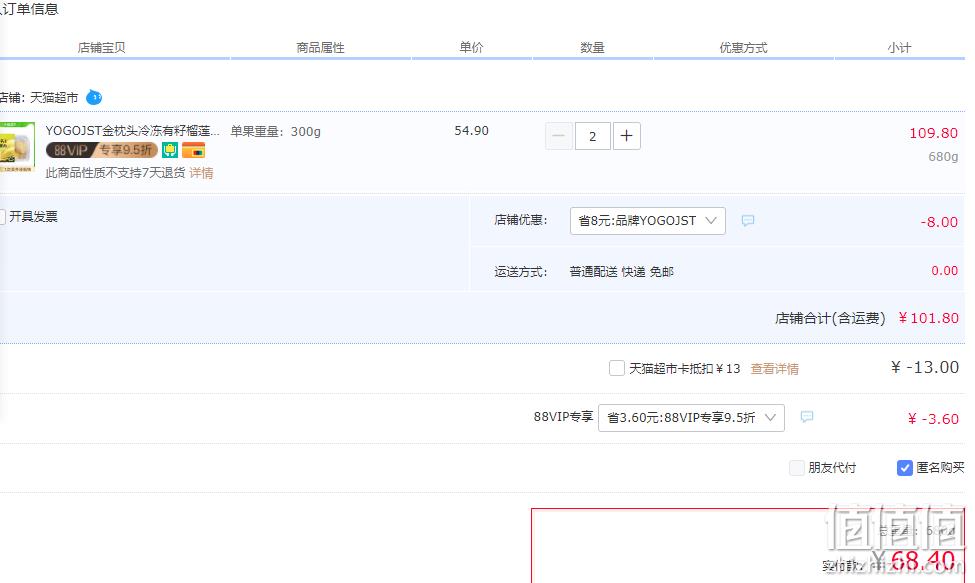Click the orange card badge under product title
This screenshot has height=583, width=975.
(193, 150)
